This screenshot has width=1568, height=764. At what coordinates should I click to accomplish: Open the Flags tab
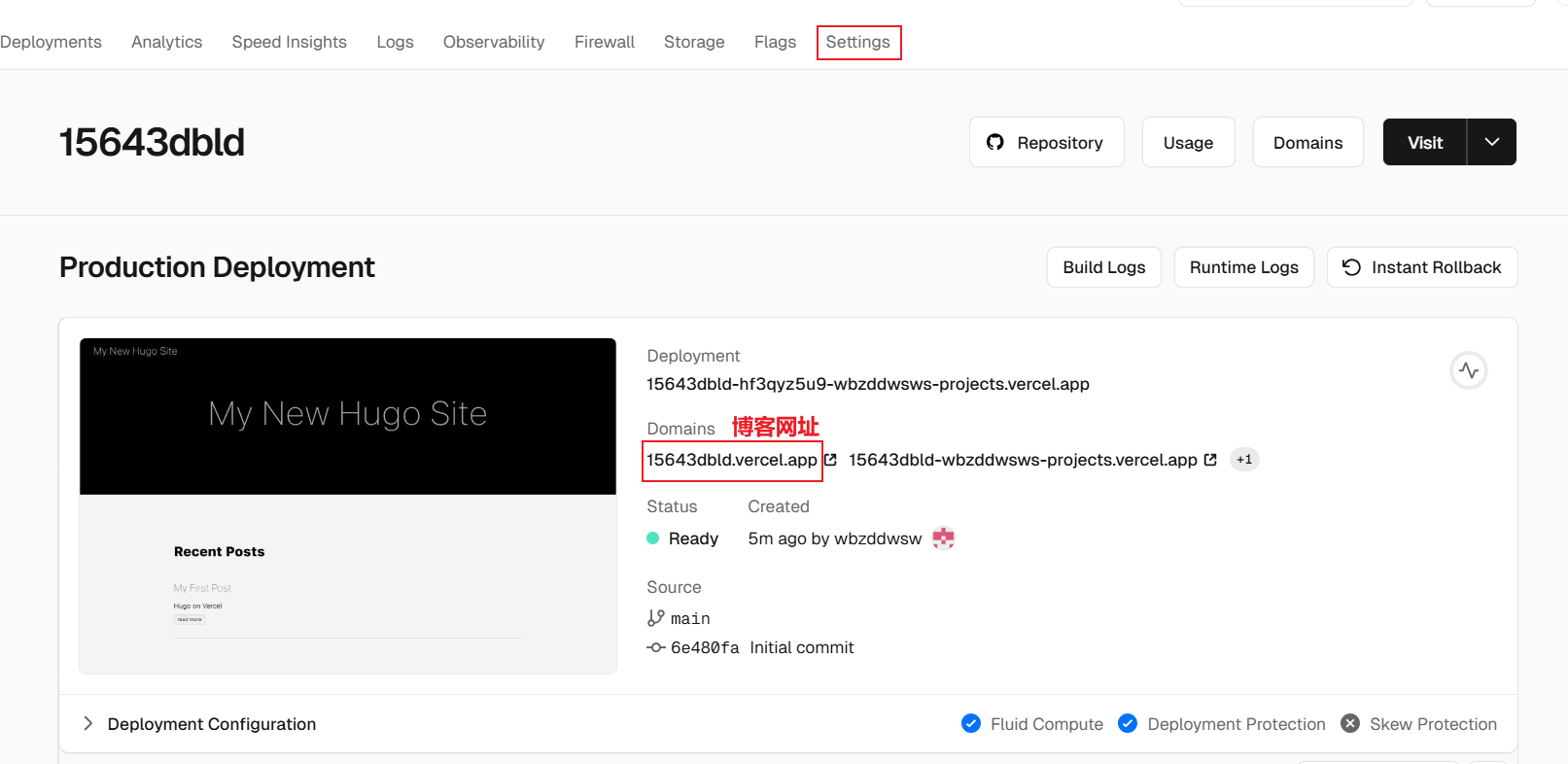tap(775, 42)
